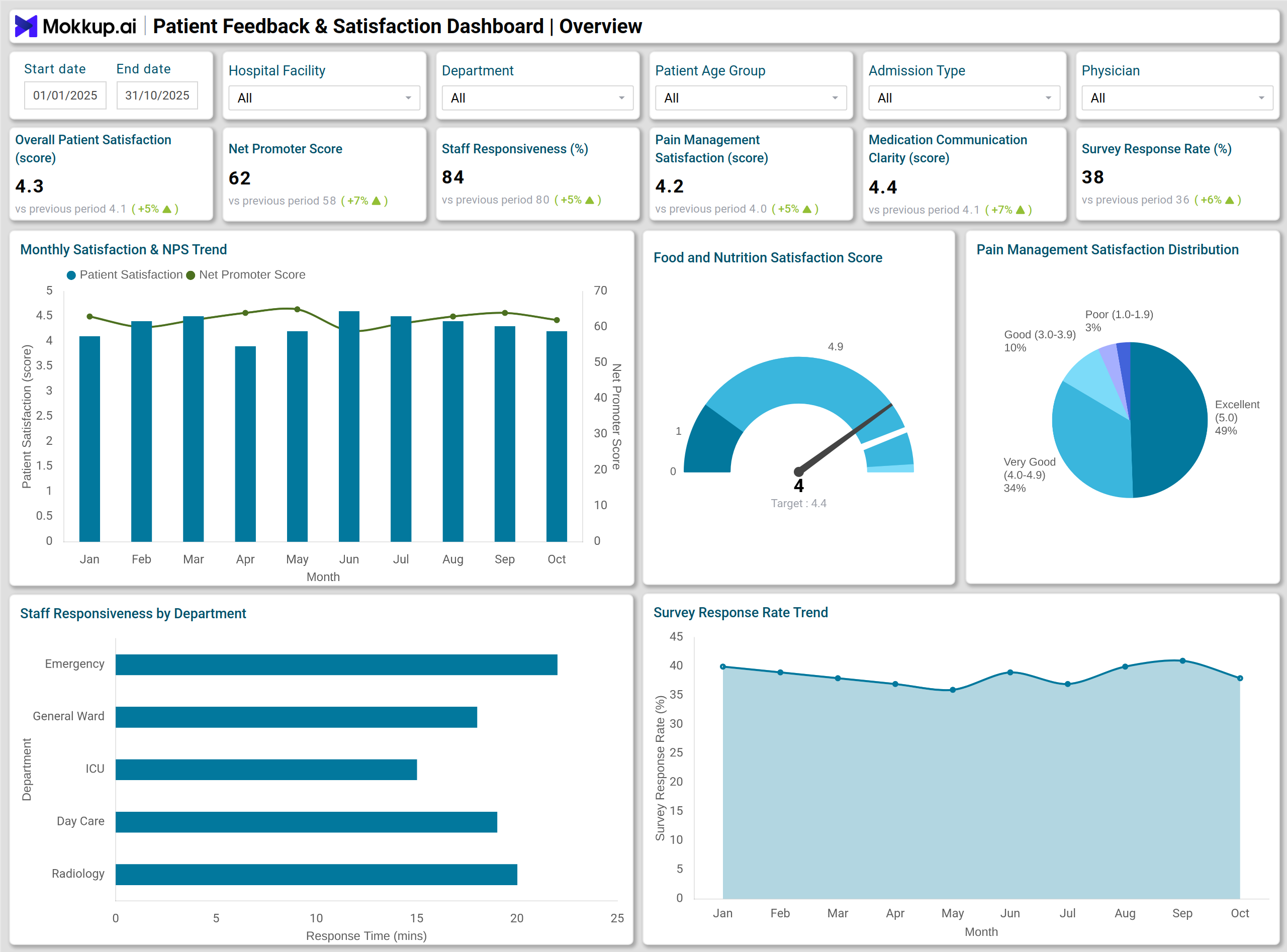Image resolution: width=1287 pixels, height=952 pixels.
Task: Click the Poor (1.0-1.9) 3% label
Action: 1119,321
